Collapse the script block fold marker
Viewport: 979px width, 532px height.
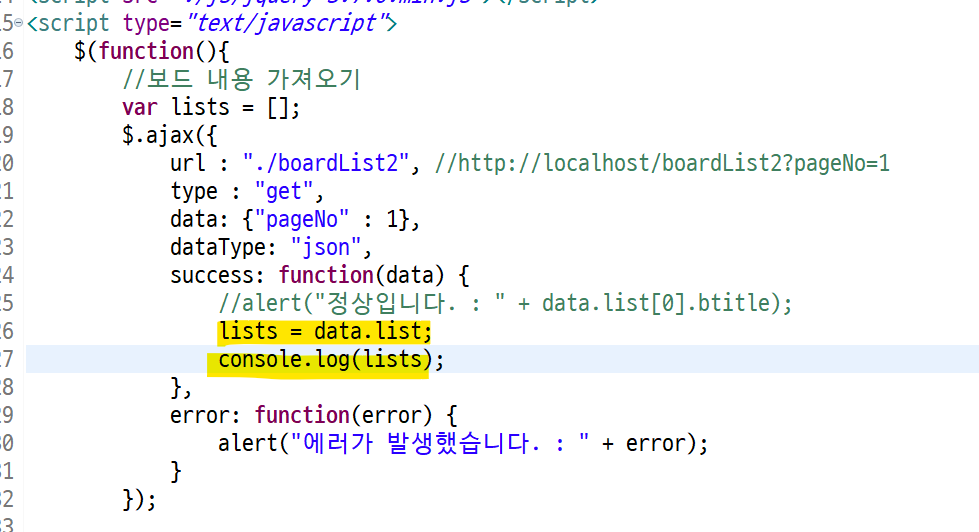click(18, 23)
